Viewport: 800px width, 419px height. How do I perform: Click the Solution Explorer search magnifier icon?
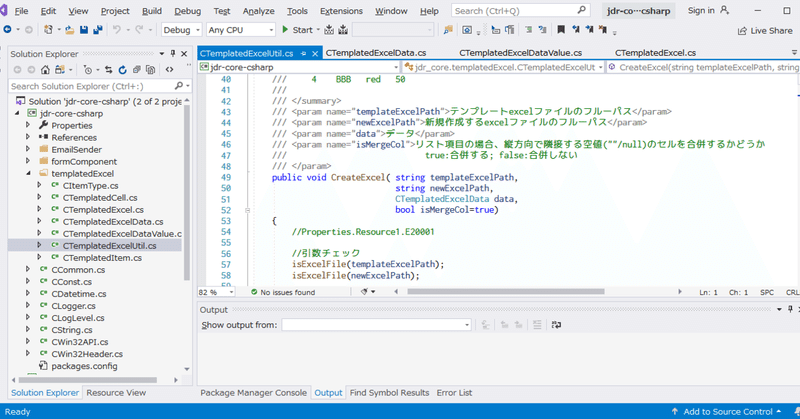(179, 86)
